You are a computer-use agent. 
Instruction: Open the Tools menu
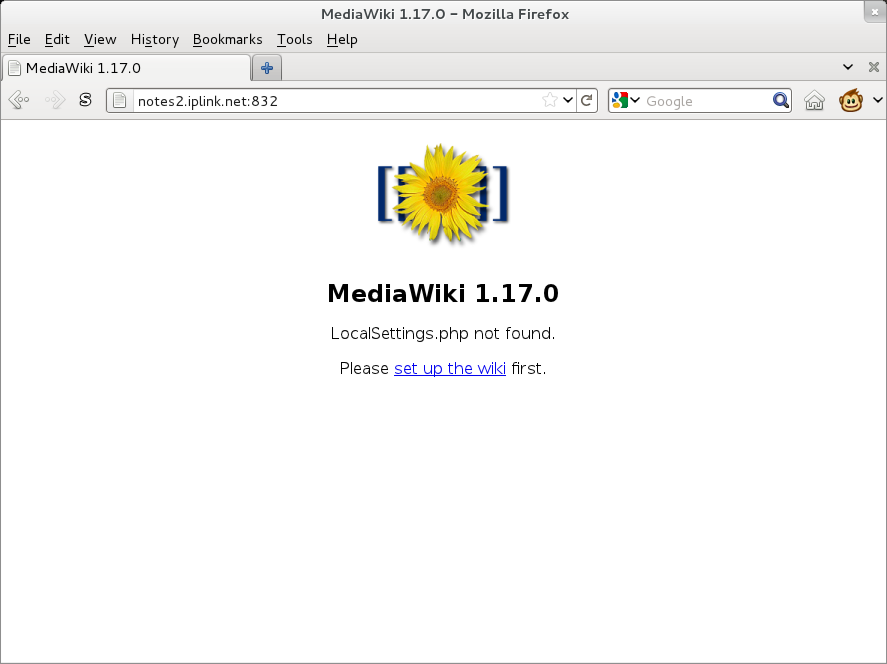pos(295,40)
